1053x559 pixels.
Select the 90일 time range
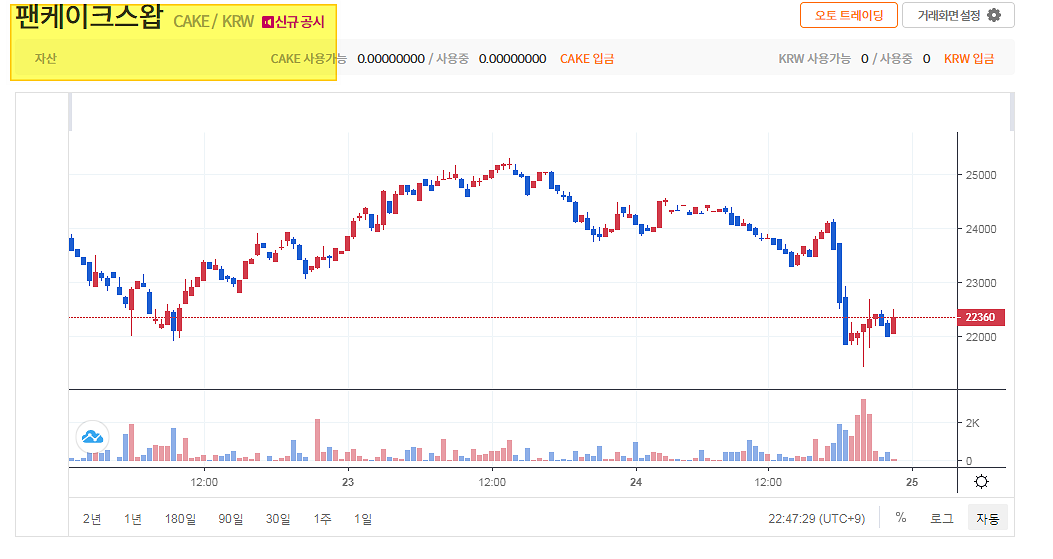[x=230, y=519]
